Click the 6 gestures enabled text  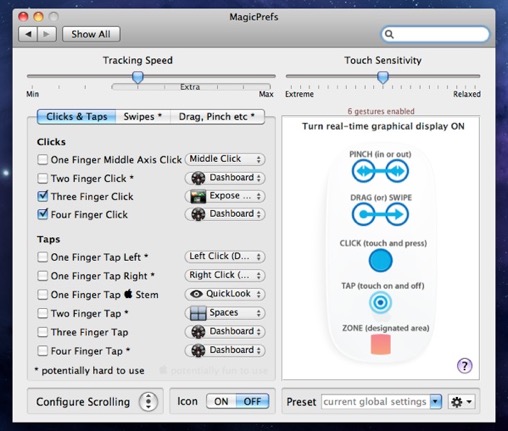[x=381, y=111]
